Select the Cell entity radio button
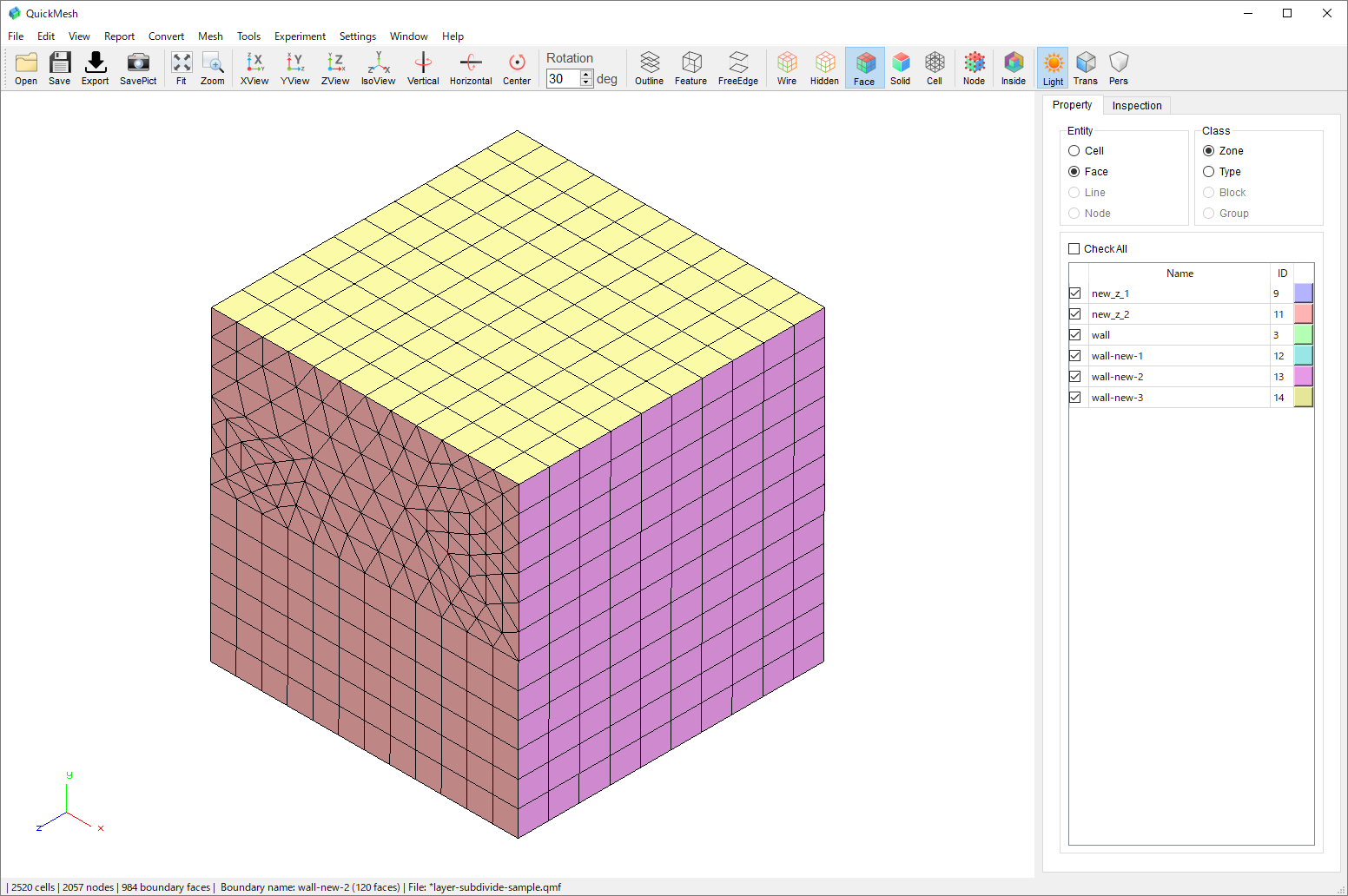The image size is (1348, 896). pyautogui.click(x=1074, y=150)
